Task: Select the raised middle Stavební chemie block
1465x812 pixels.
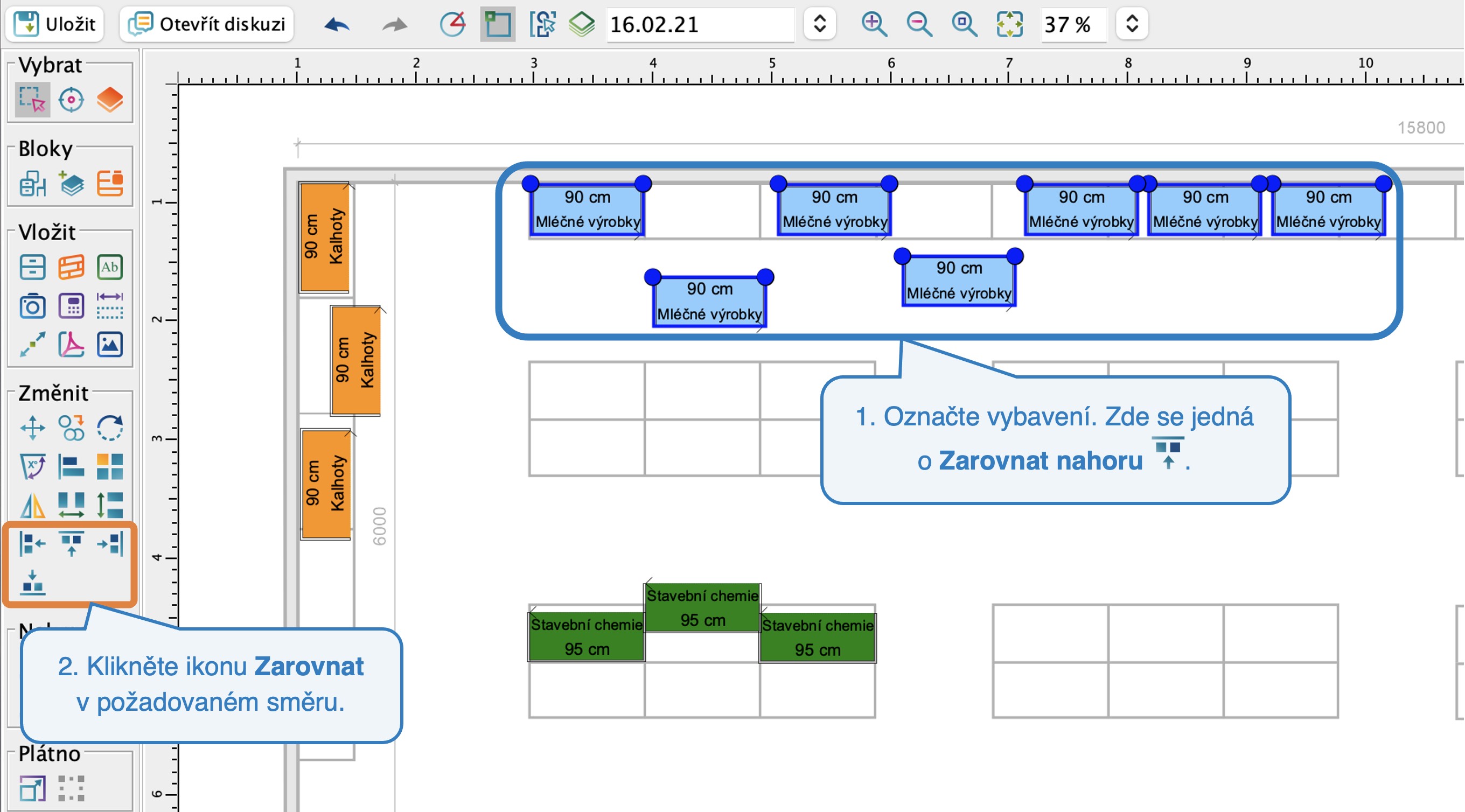Action: [x=703, y=607]
